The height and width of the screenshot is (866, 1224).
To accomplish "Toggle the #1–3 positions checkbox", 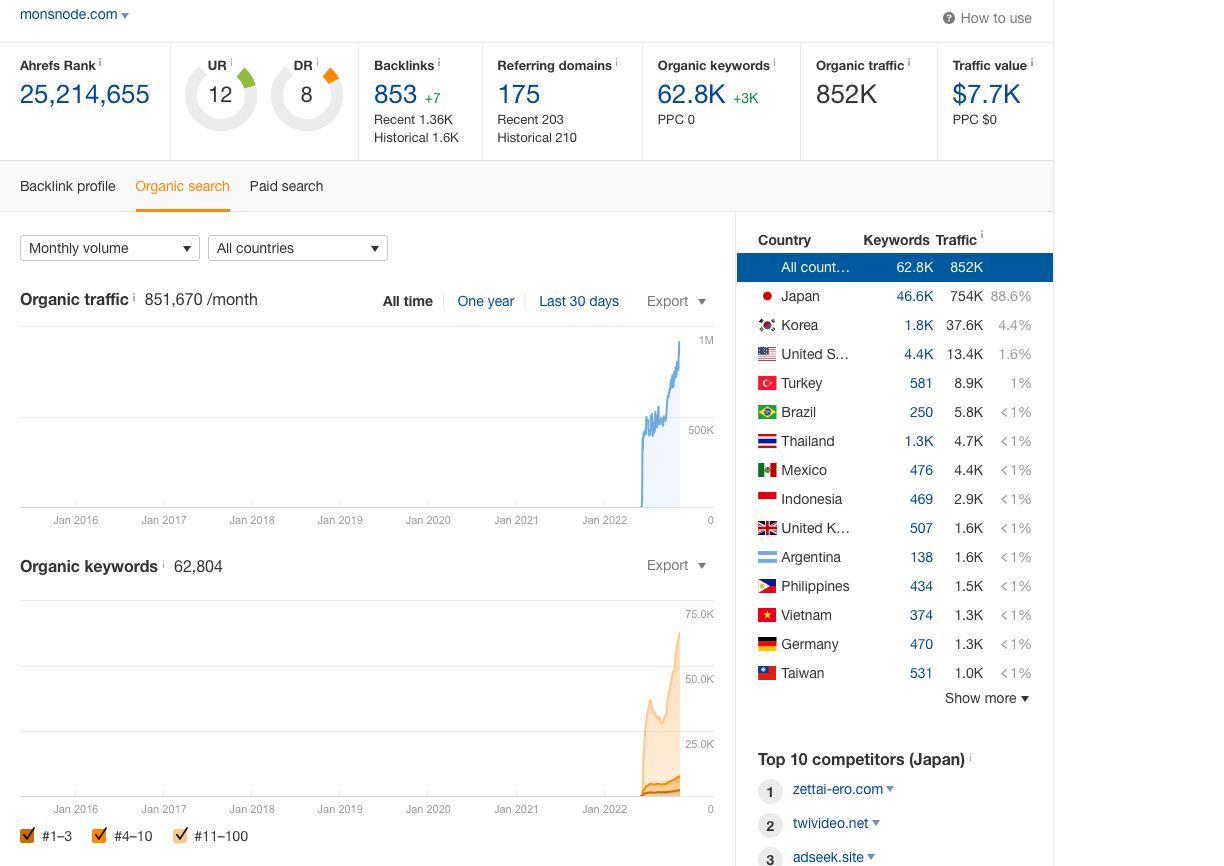I will click(27, 835).
